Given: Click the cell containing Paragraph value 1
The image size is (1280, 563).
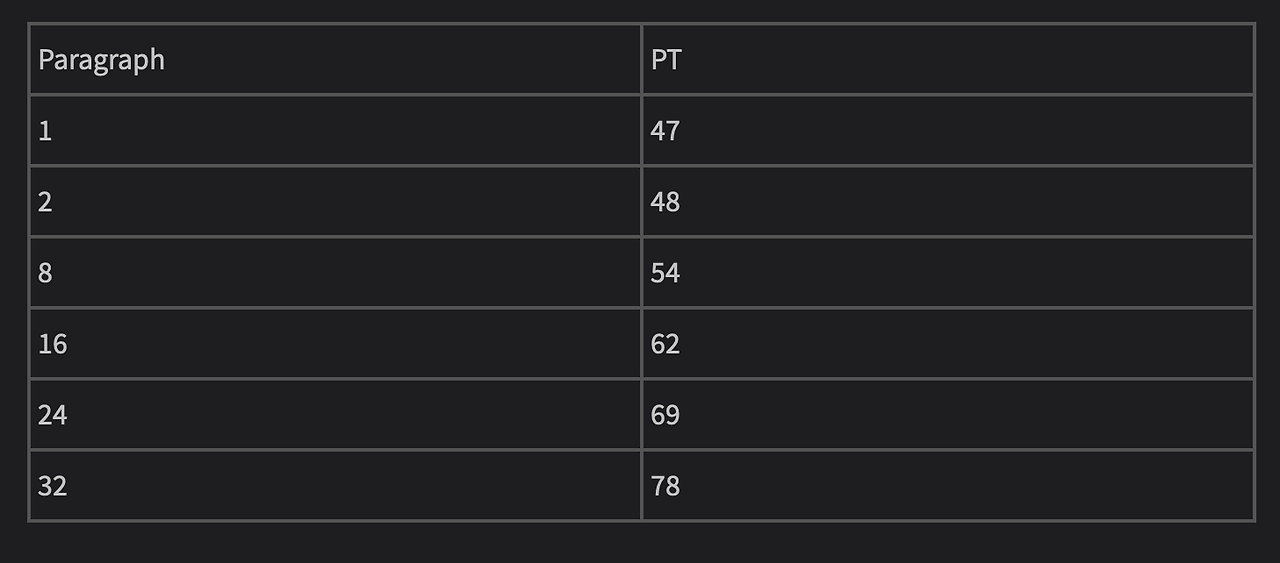Looking at the screenshot, I should 335,130.
